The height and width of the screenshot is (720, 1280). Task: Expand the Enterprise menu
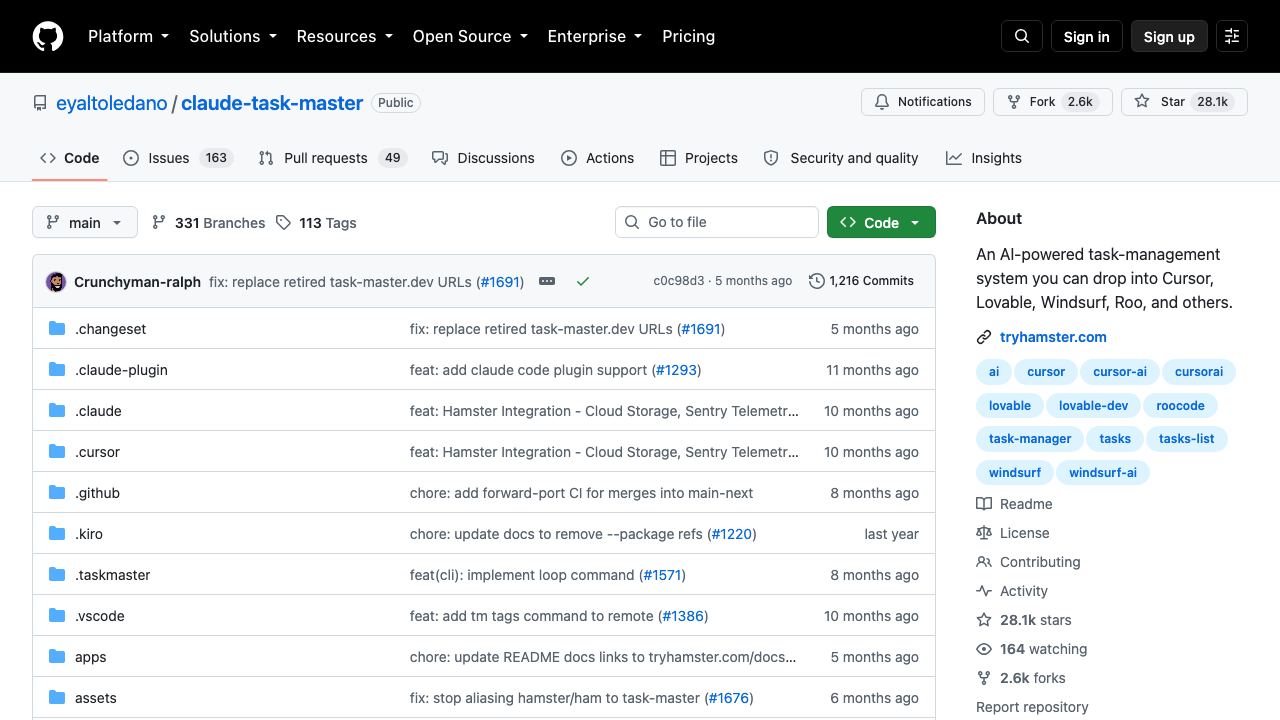pos(594,36)
